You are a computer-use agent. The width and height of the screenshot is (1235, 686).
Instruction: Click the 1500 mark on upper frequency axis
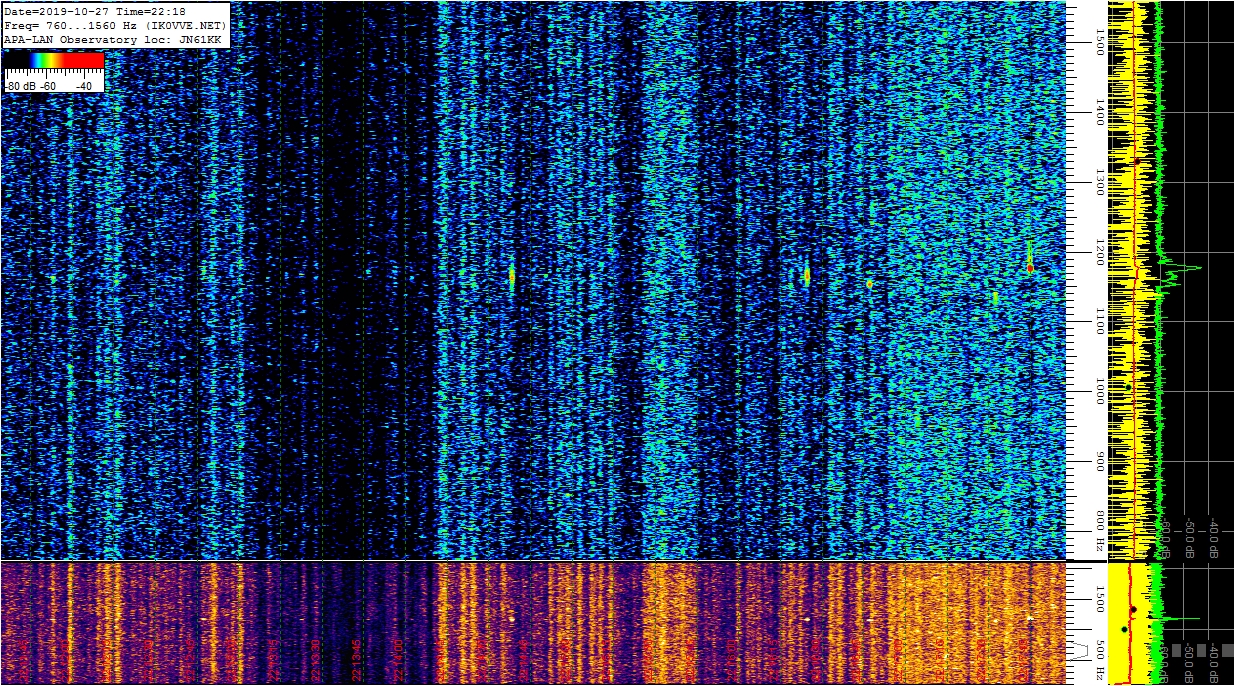[x=1100, y=42]
